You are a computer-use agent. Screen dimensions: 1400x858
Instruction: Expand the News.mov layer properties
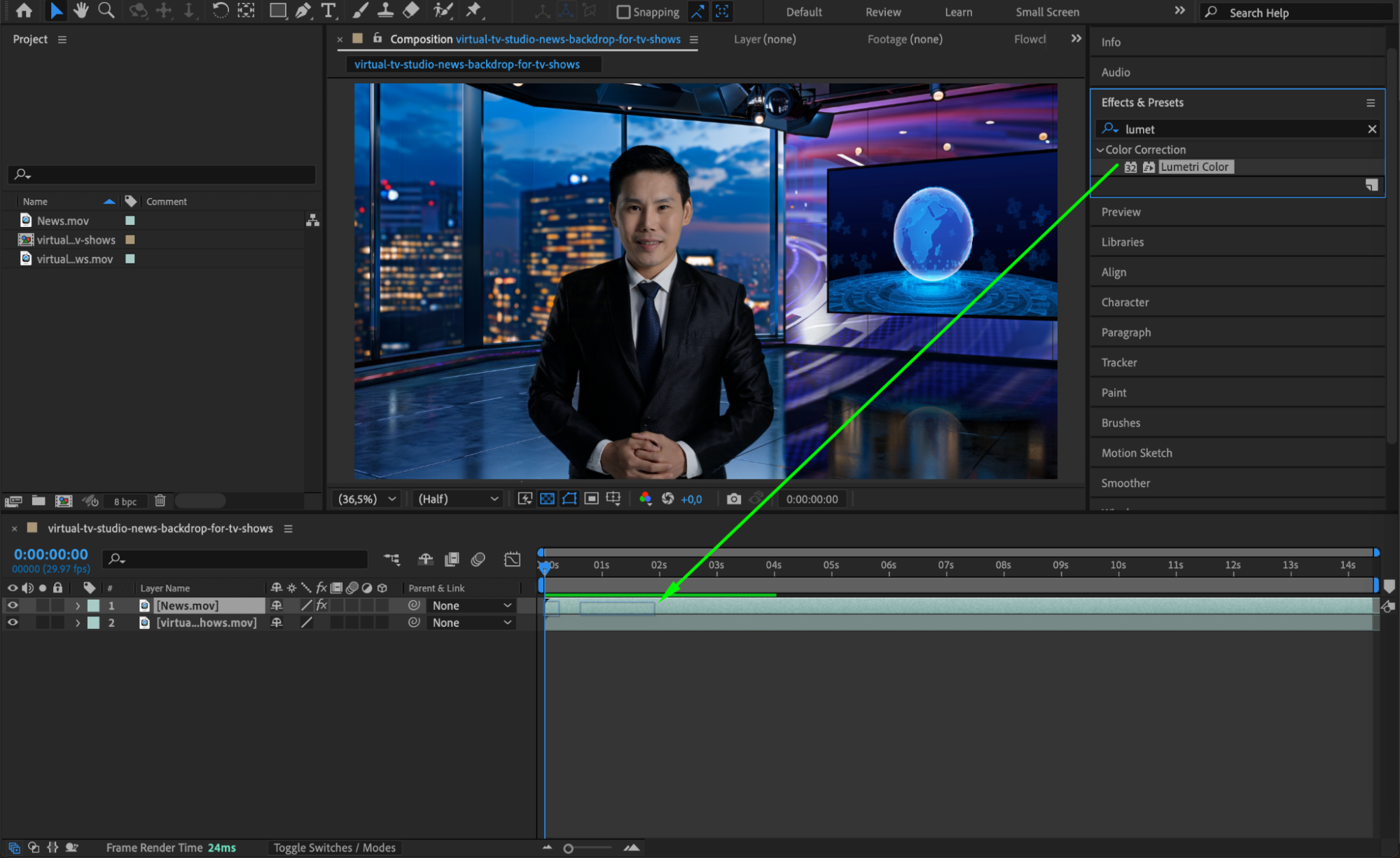pos(78,605)
